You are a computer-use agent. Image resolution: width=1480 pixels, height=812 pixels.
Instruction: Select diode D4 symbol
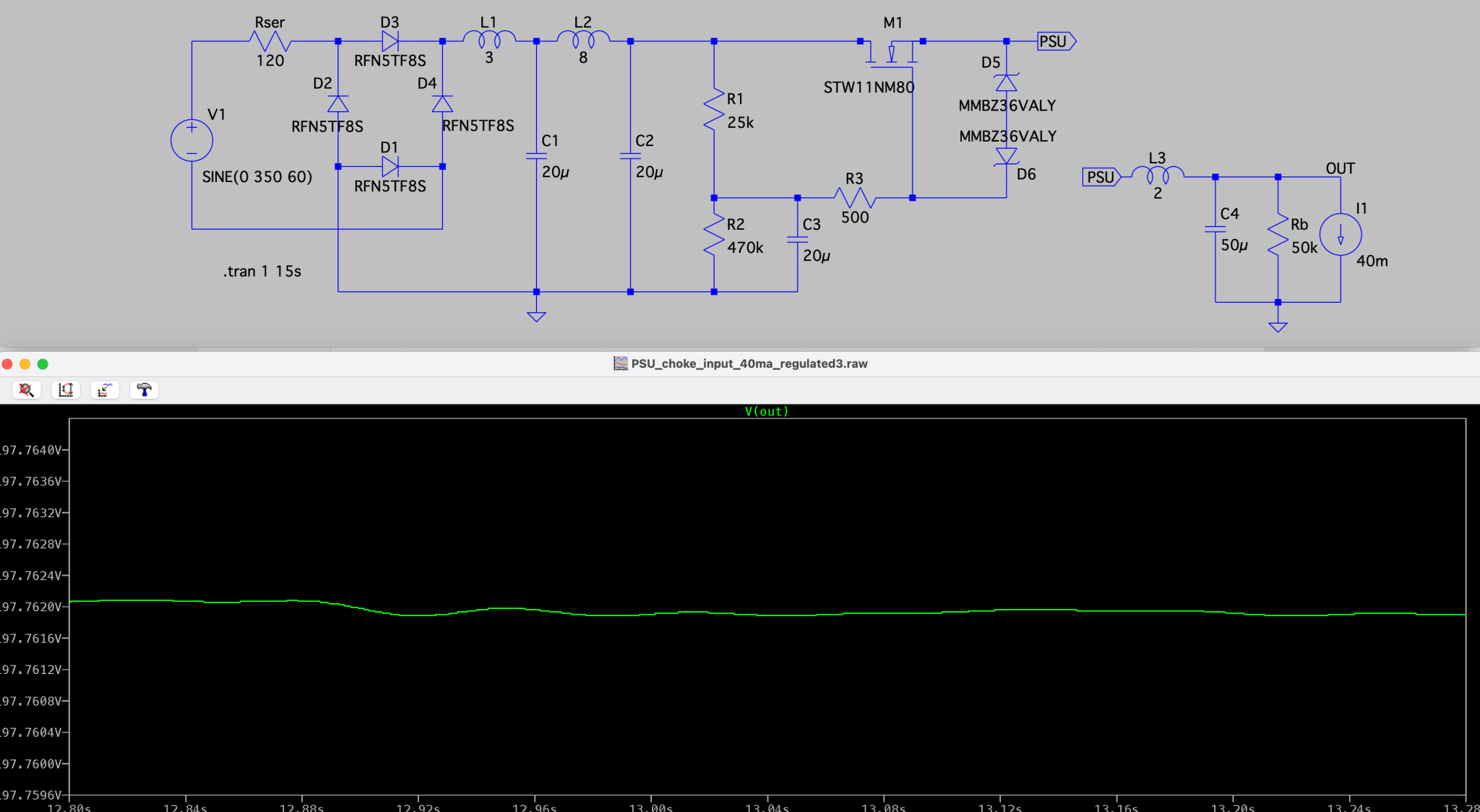coord(442,103)
